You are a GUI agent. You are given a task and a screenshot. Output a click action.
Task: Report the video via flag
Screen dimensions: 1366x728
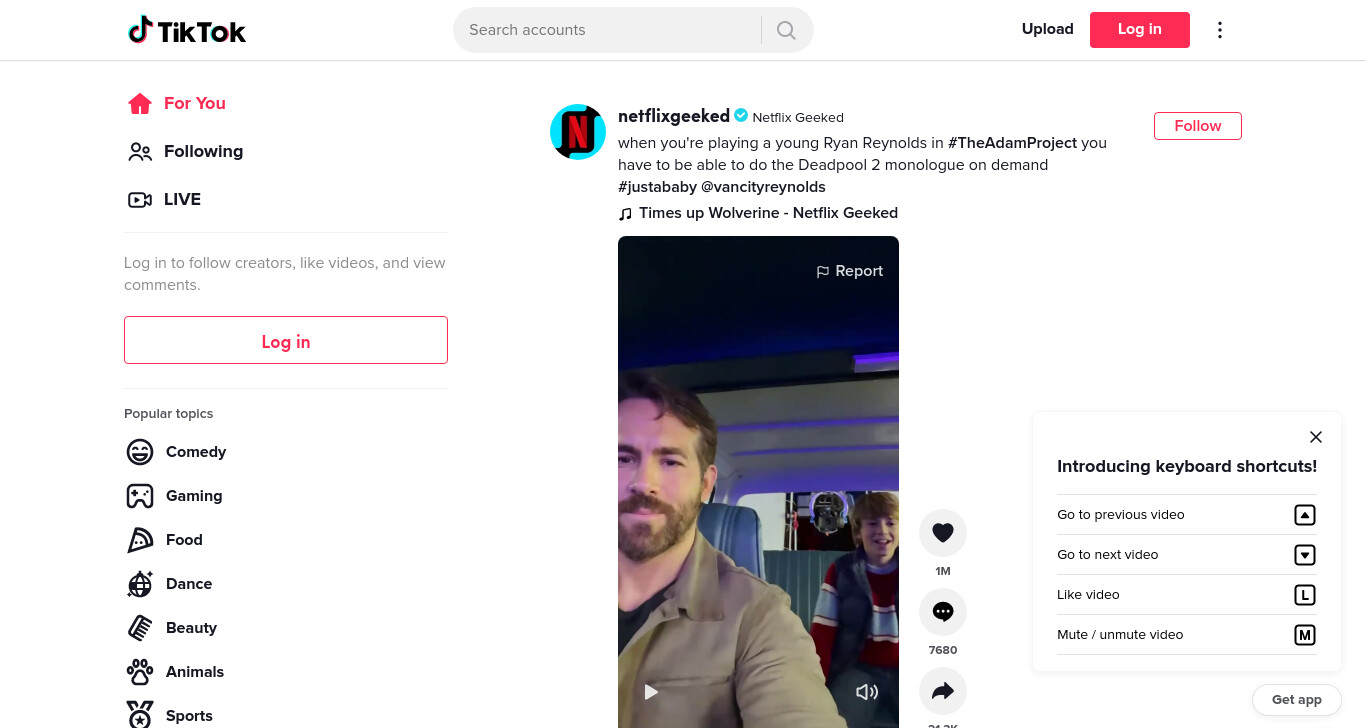pos(849,271)
